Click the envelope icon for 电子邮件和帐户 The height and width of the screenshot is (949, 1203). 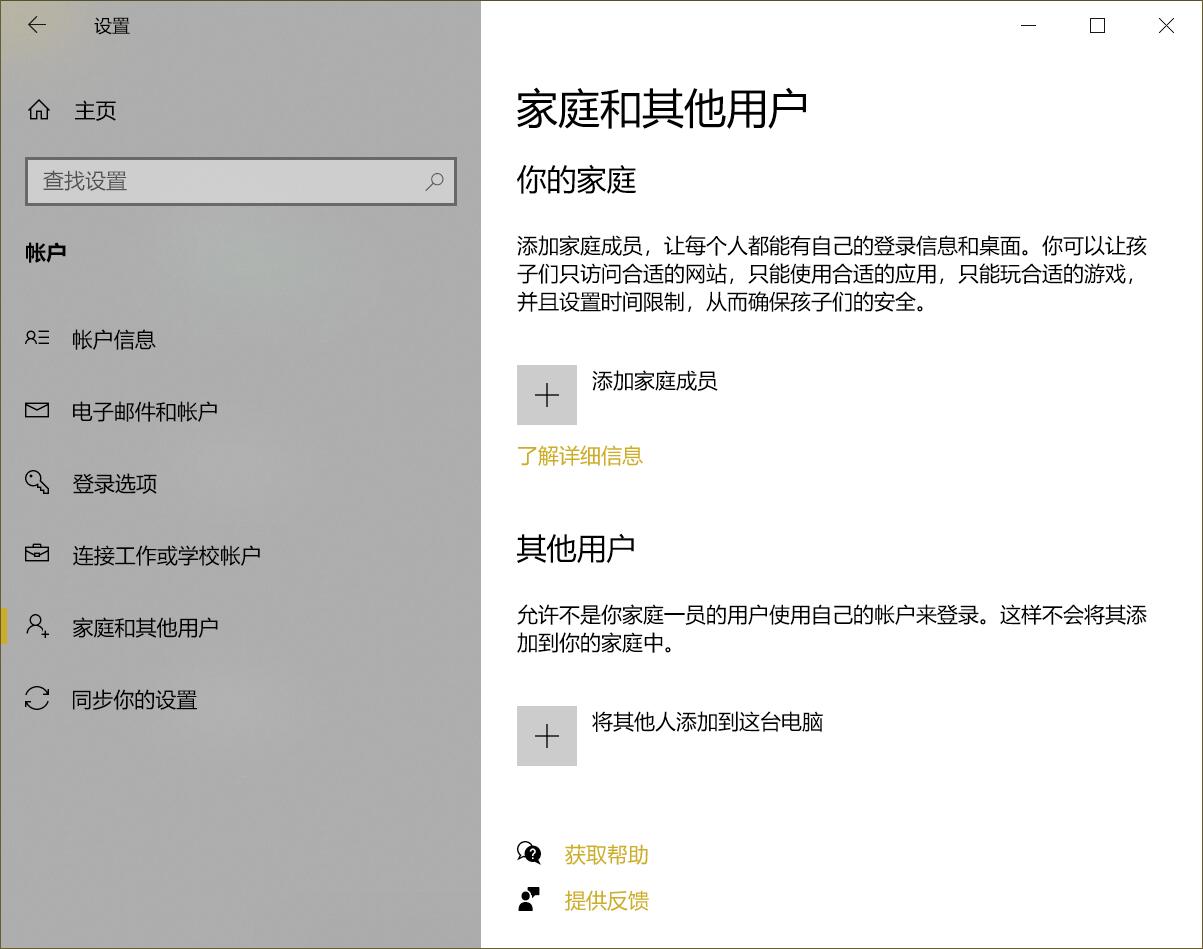pyautogui.click(x=37, y=411)
